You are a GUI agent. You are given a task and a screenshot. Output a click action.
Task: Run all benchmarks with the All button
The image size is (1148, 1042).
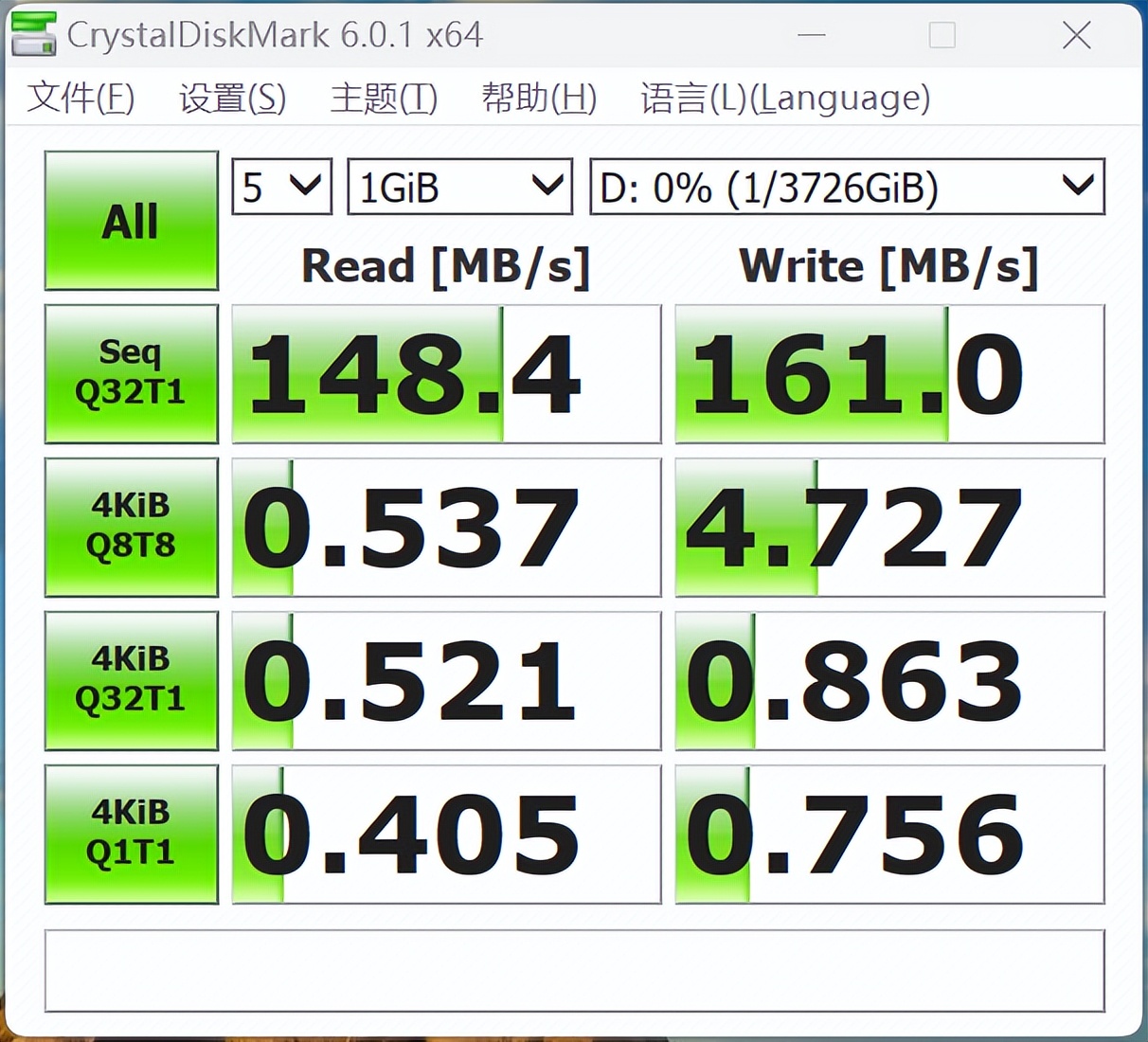131,221
